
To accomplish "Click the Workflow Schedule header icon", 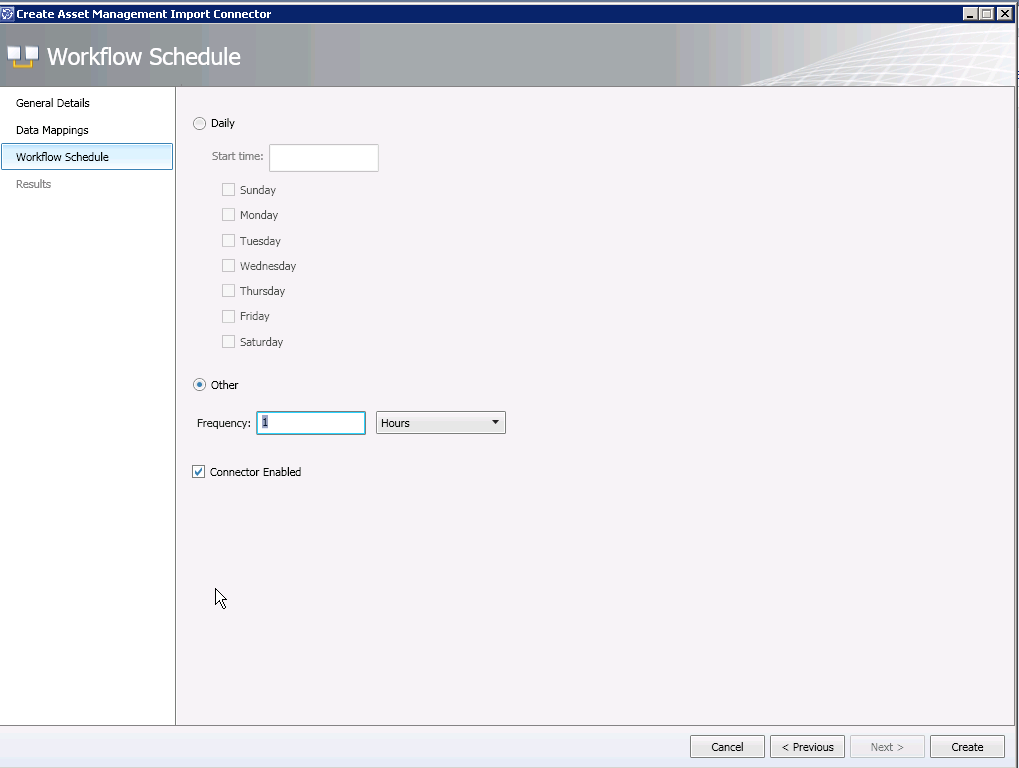I will (x=22, y=57).
